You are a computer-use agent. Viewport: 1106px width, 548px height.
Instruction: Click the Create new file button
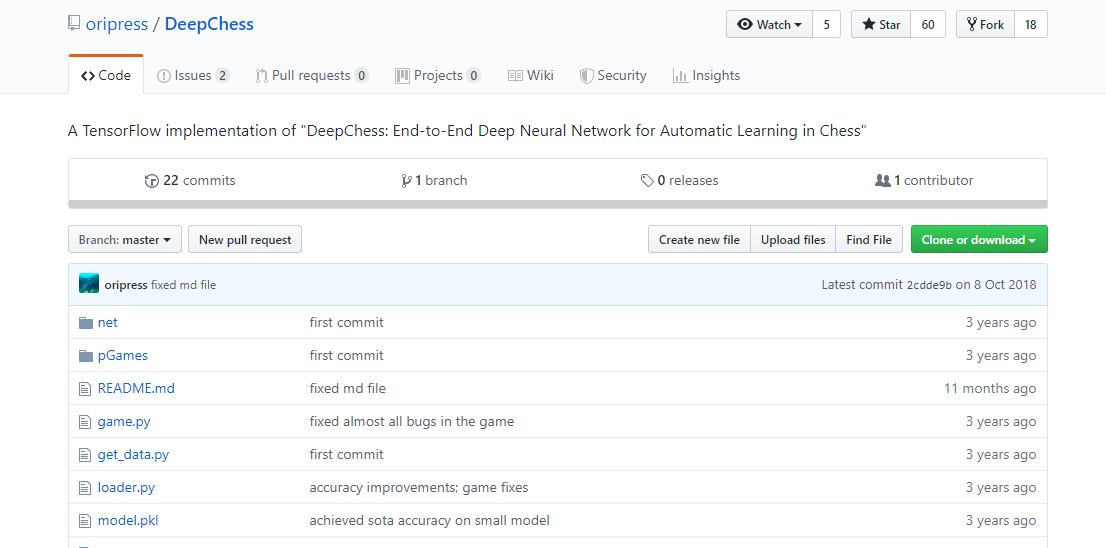click(699, 240)
